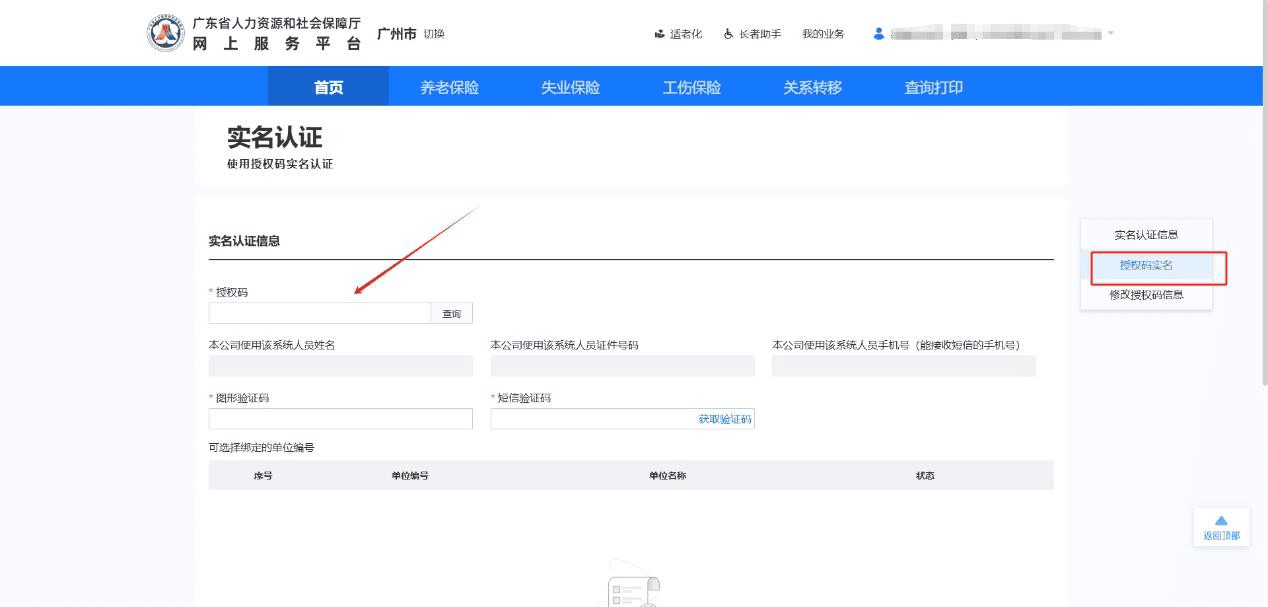Viewport: 1268px width, 607px height.
Task: Click the user avatar icon
Action: pos(879,34)
